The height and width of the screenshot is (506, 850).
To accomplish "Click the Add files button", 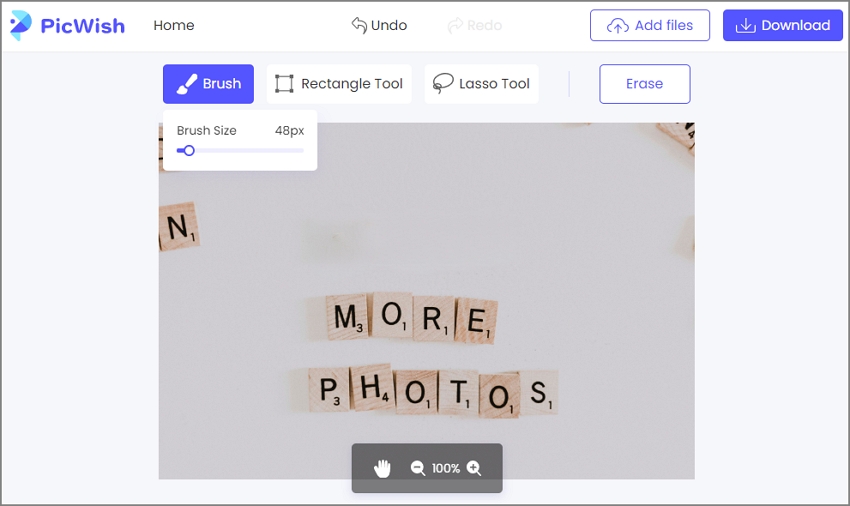I will 650,25.
